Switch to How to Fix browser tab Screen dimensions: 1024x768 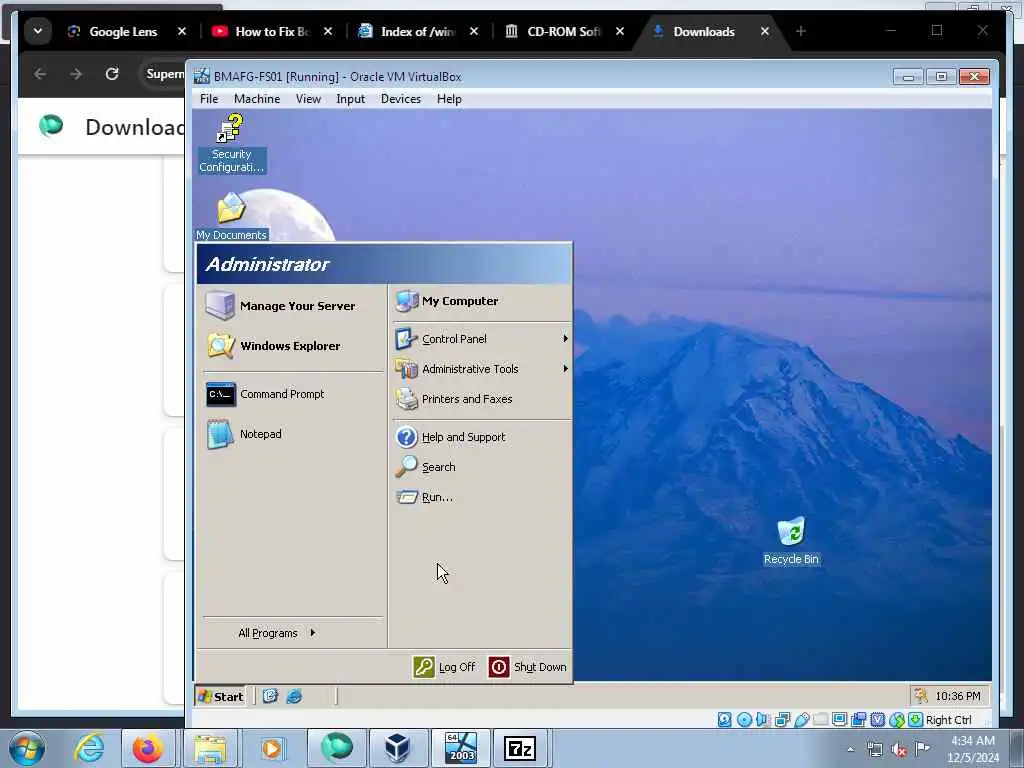(x=272, y=31)
